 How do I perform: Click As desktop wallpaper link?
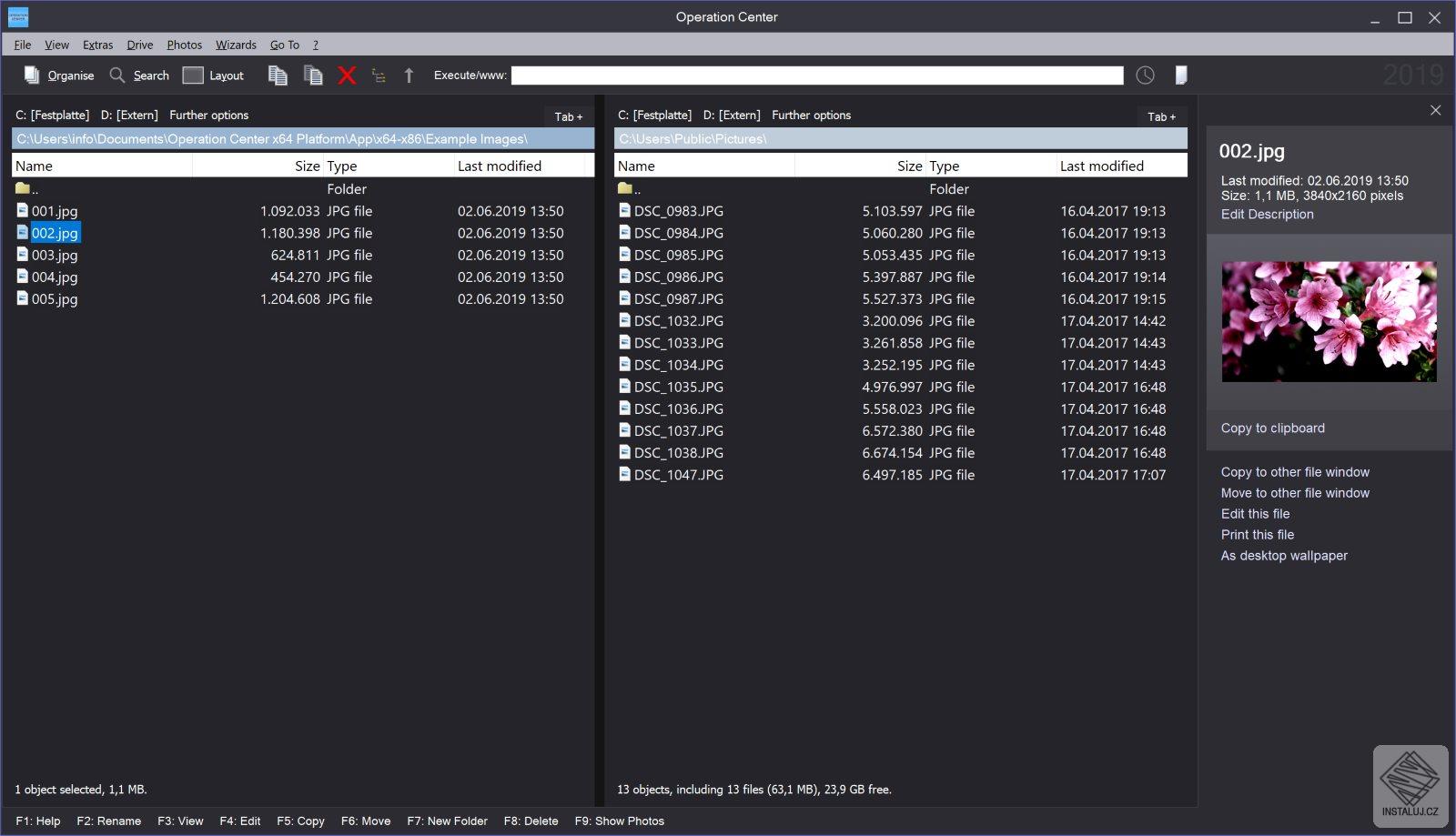(1284, 556)
